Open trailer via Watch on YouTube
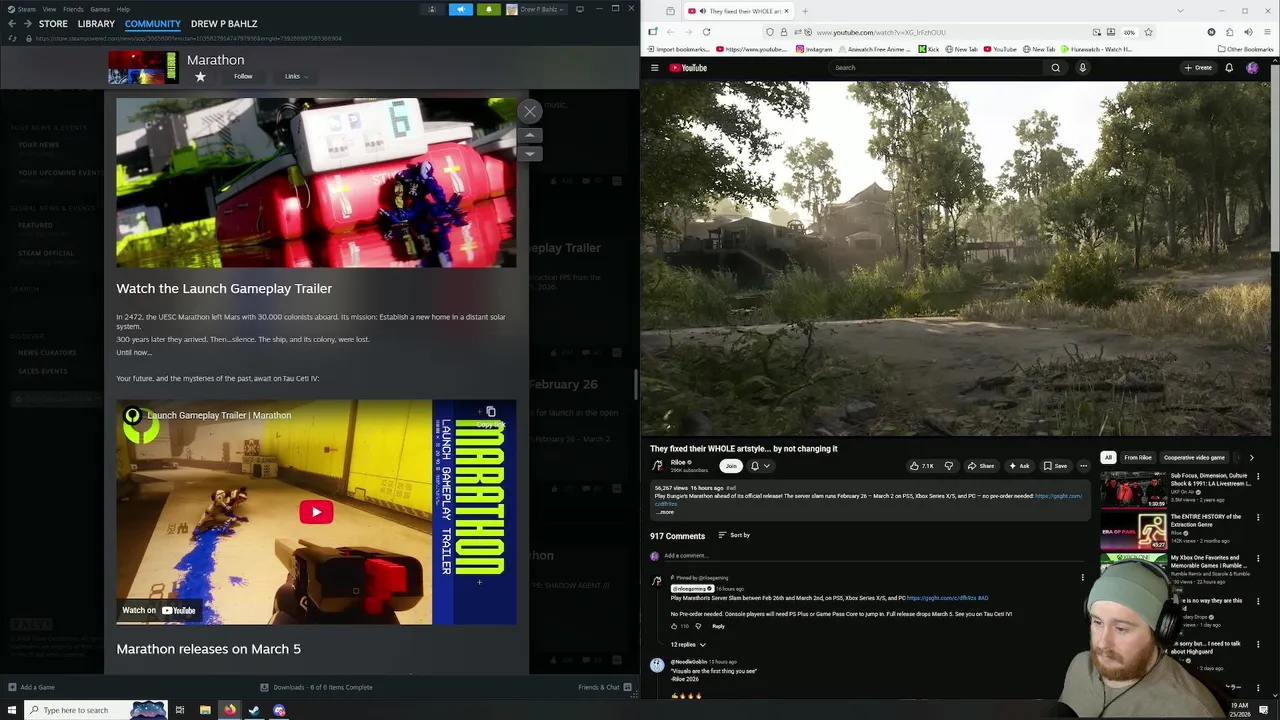The image size is (1280, 720). pyautogui.click(x=158, y=610)
